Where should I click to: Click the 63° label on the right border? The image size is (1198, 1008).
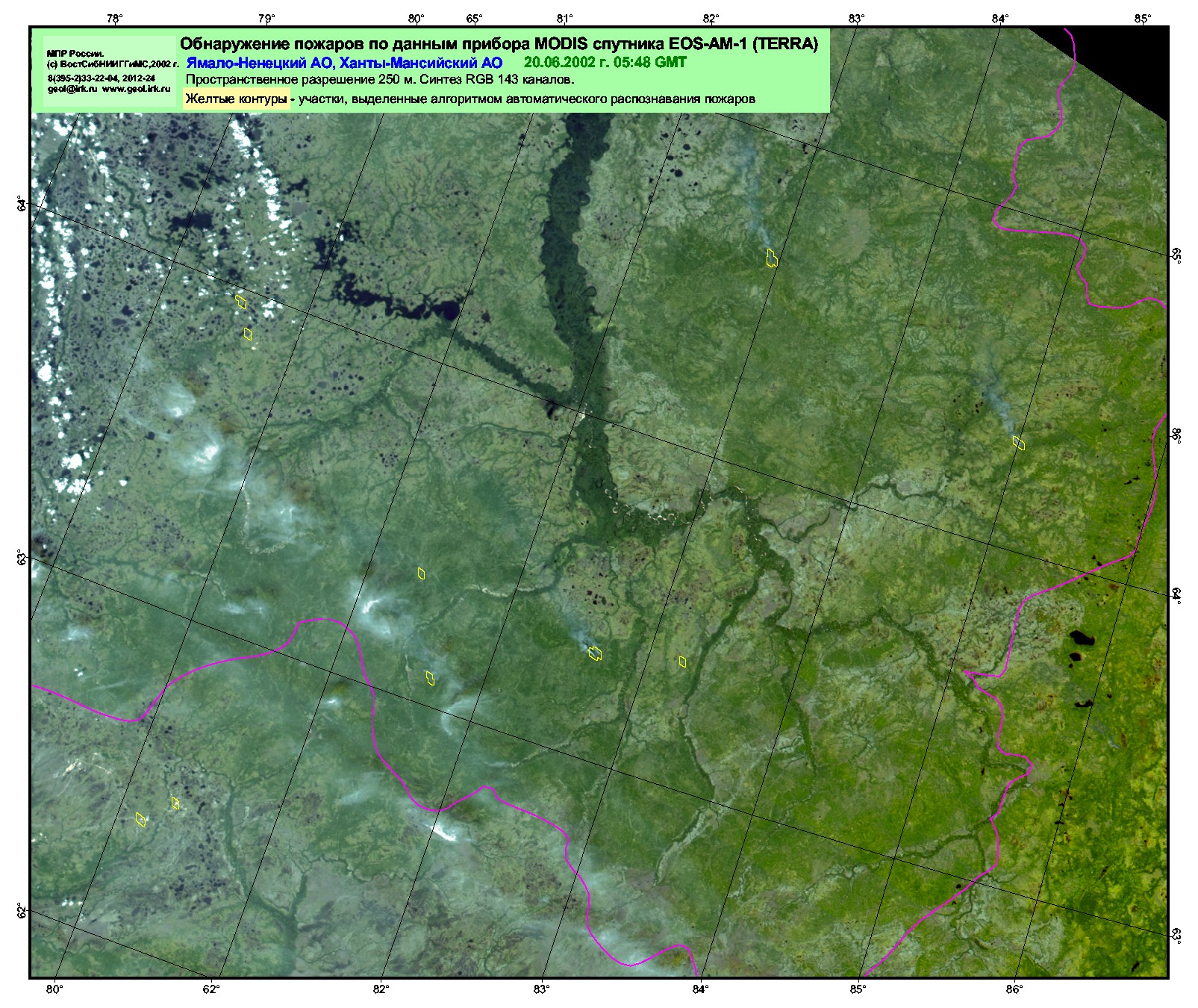coord(1176,935)
